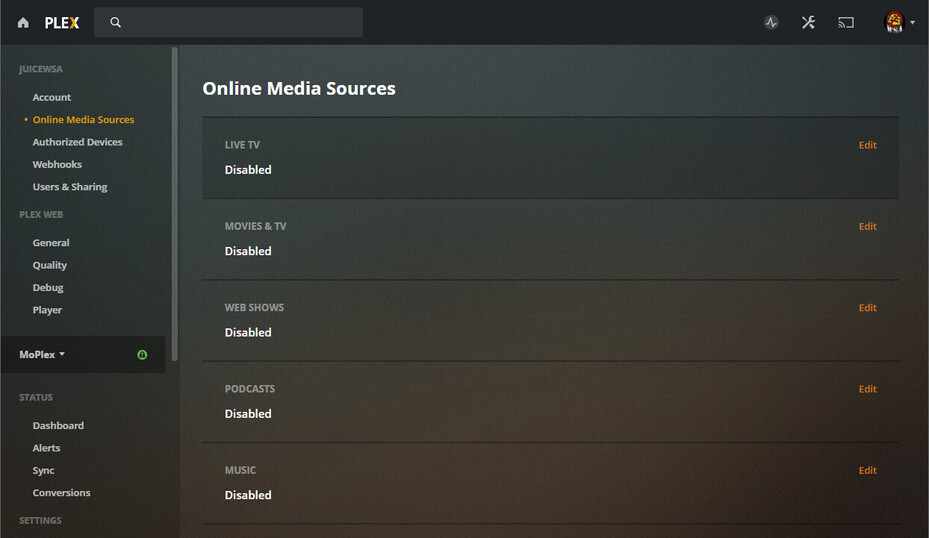Image resolution: width=929 pixels, height=538 pixels.
Task: Click the WEB SHOWS label
Action: (254, 308)
